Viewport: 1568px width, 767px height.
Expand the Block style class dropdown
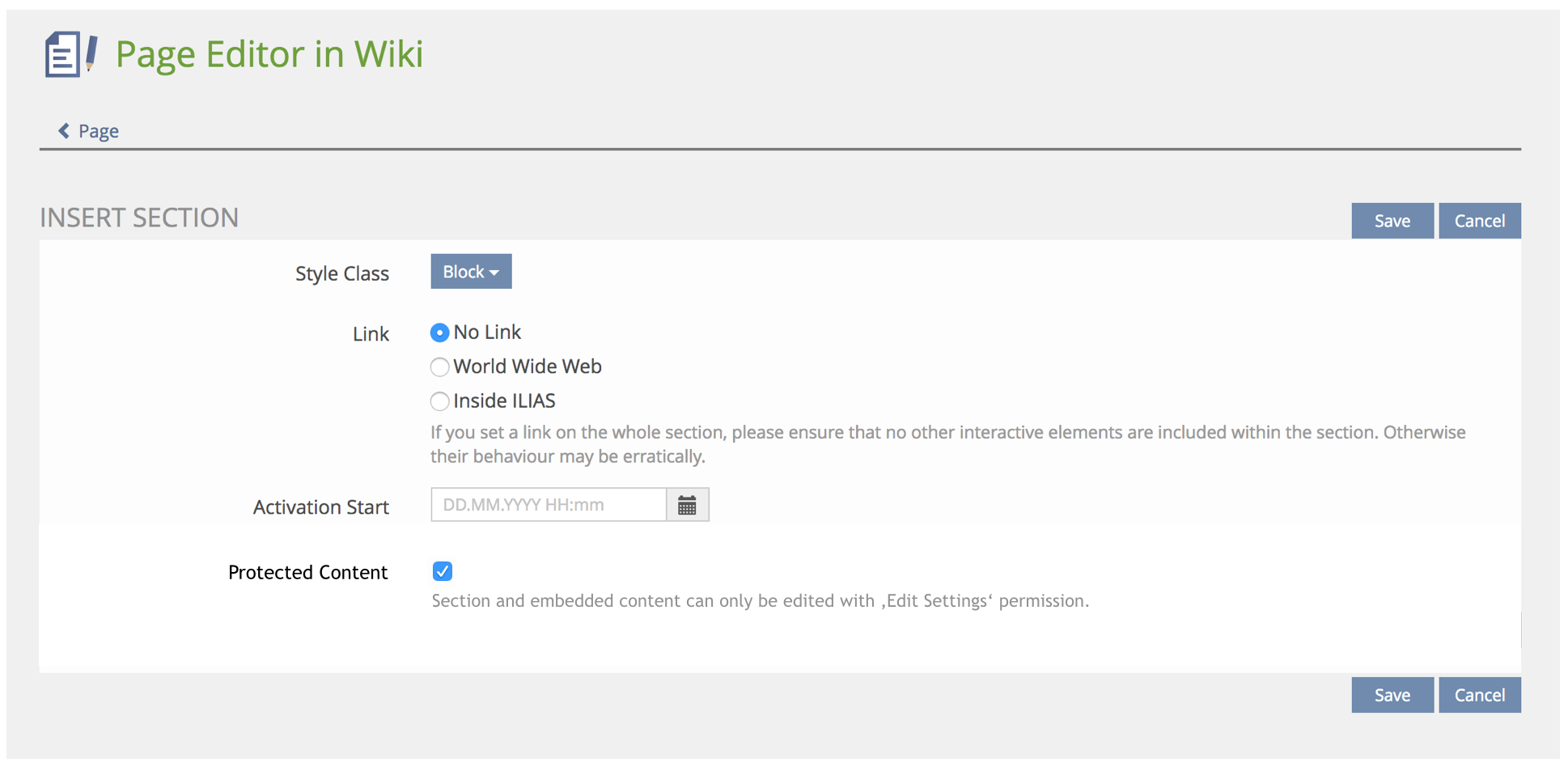point(471,272)
